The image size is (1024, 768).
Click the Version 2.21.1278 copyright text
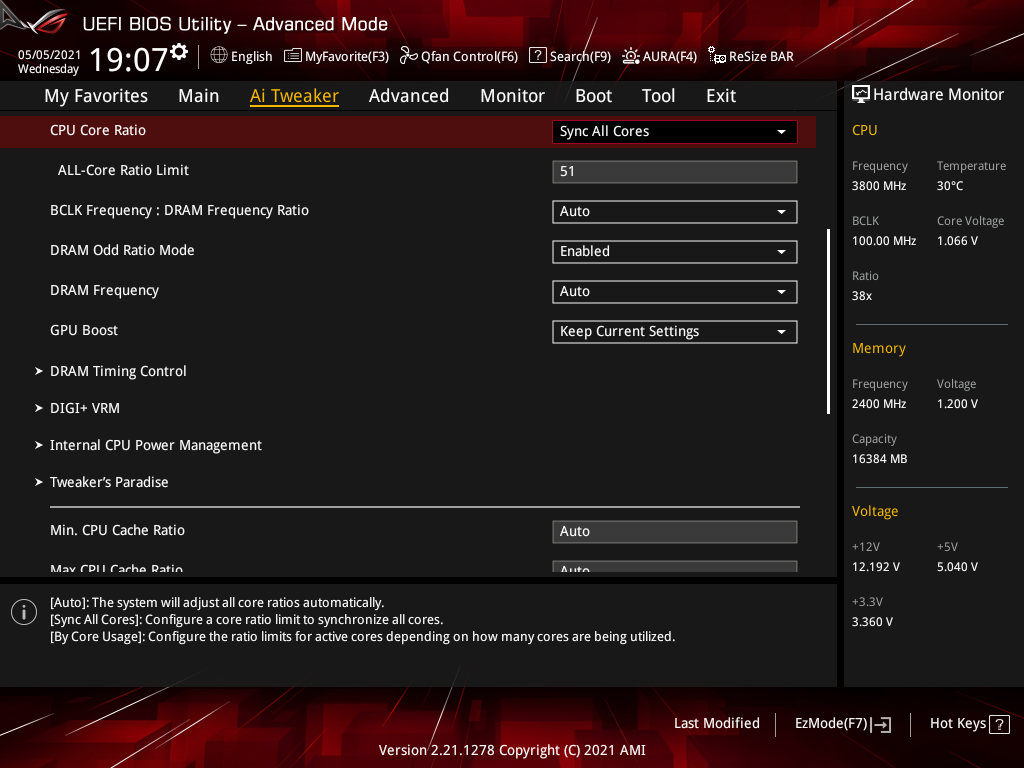click(x=512, y=750)
